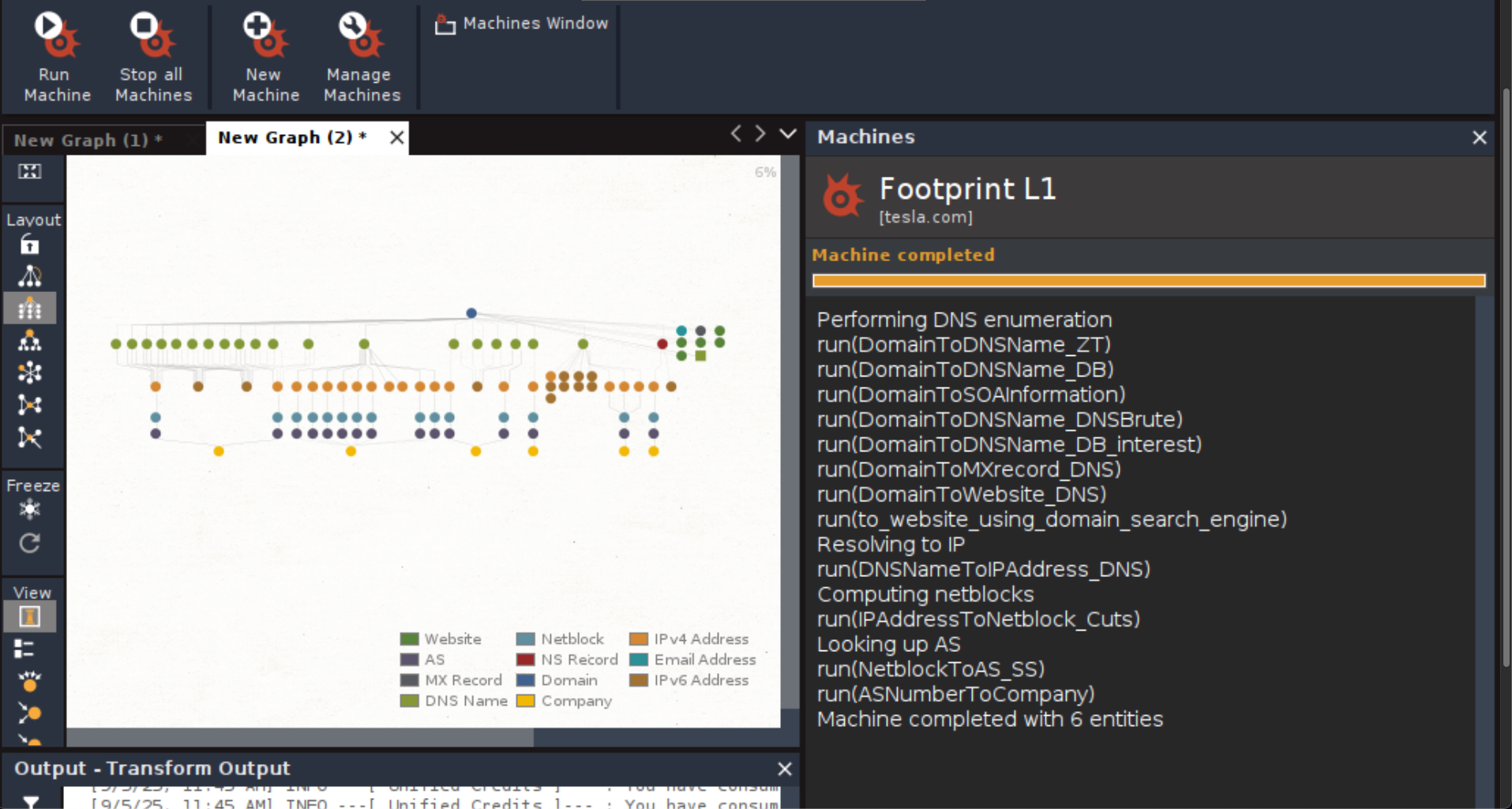This screenshot has height=809, width=1512.
Task: Select the New Graph (2) tab
Action: (291, 137)
